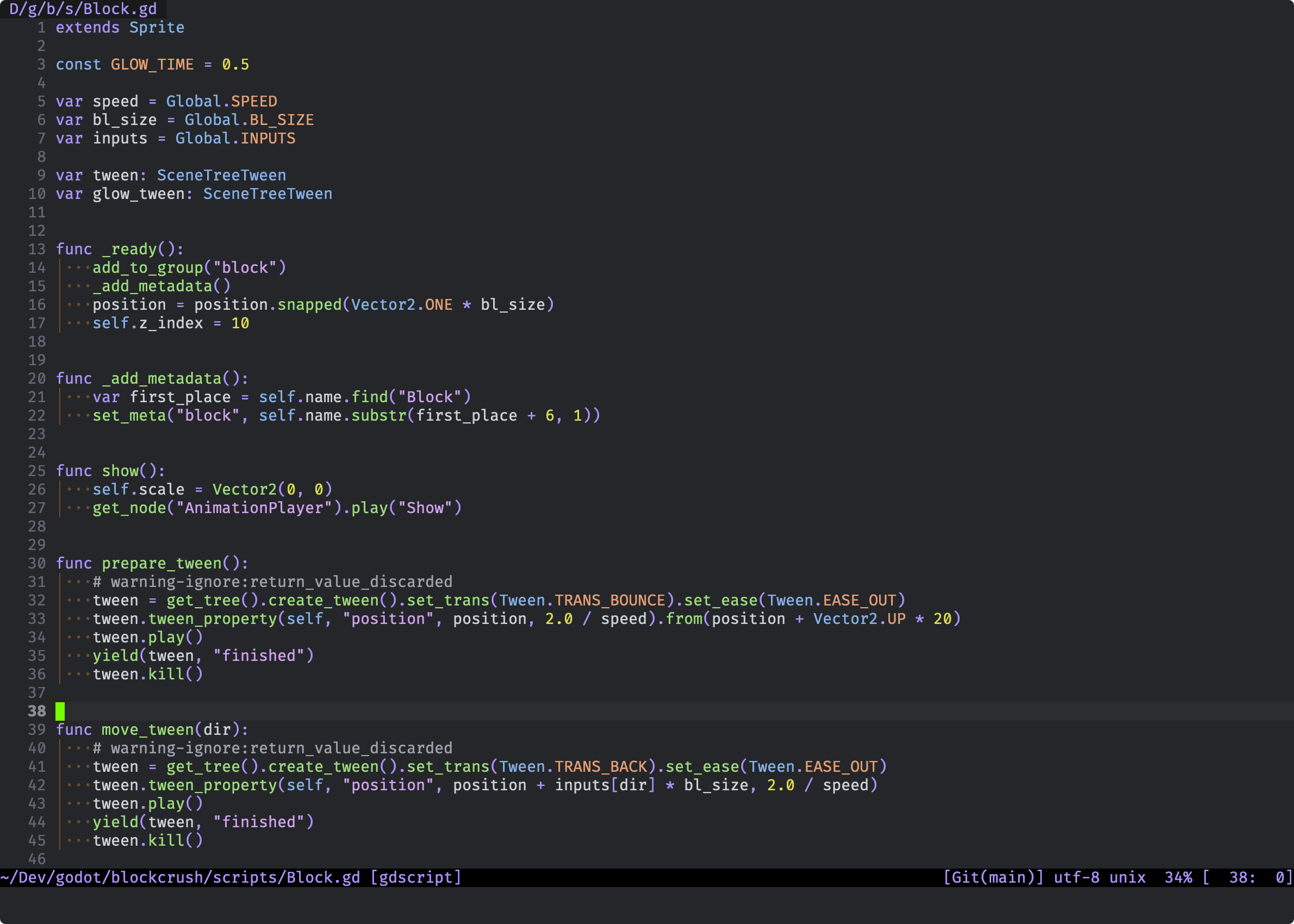Click 'yield(tween, "finished")' on line 35

click(203, 656)
